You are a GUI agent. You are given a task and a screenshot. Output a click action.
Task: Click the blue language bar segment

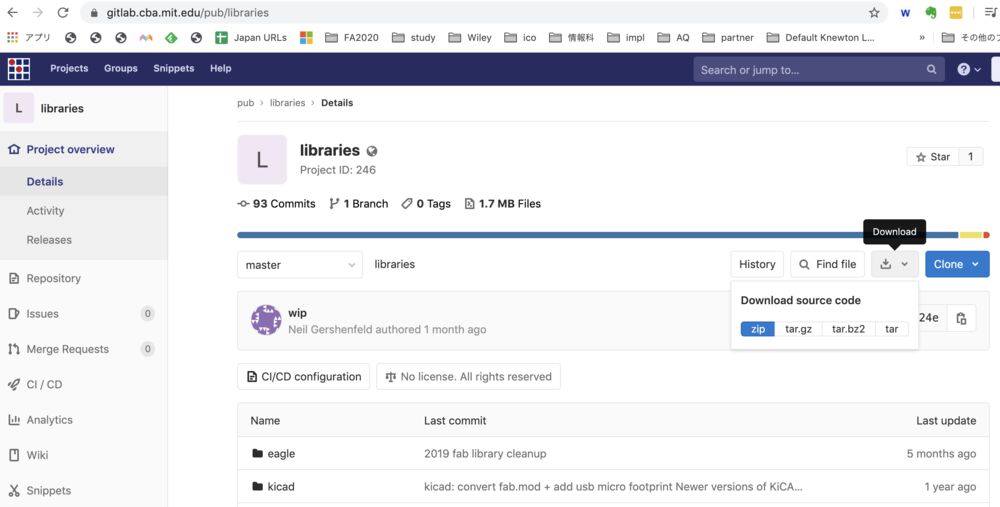tap(598, 235)
